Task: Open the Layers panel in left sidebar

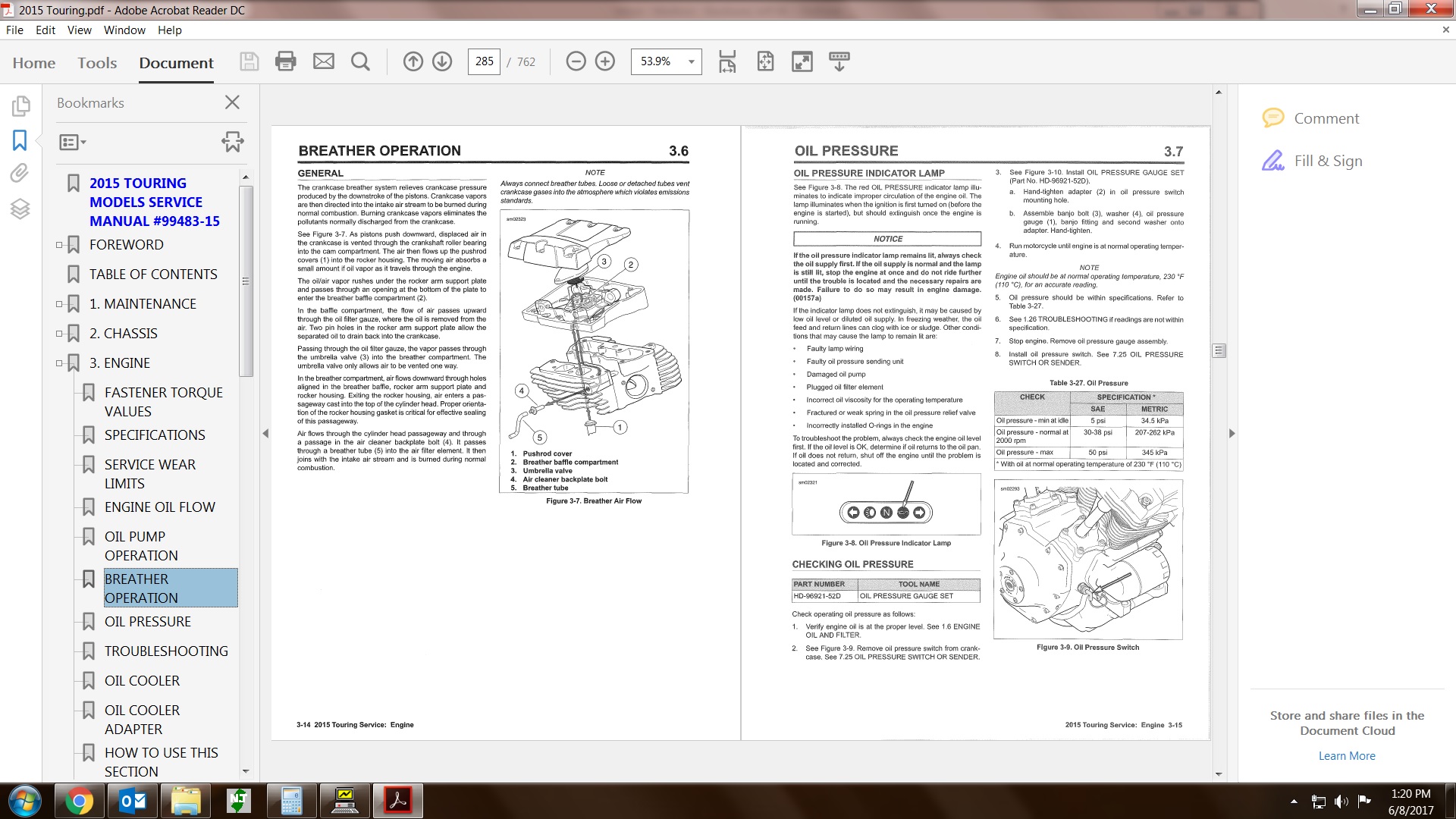Action: (x=20, y=209)
